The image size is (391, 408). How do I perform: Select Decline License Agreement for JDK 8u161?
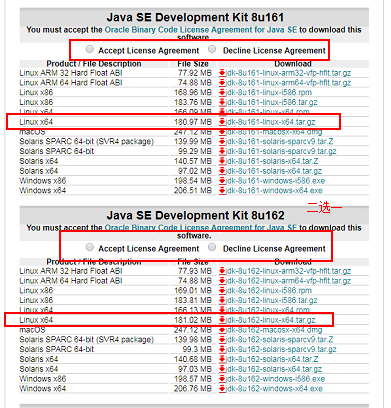coord(212,49)
